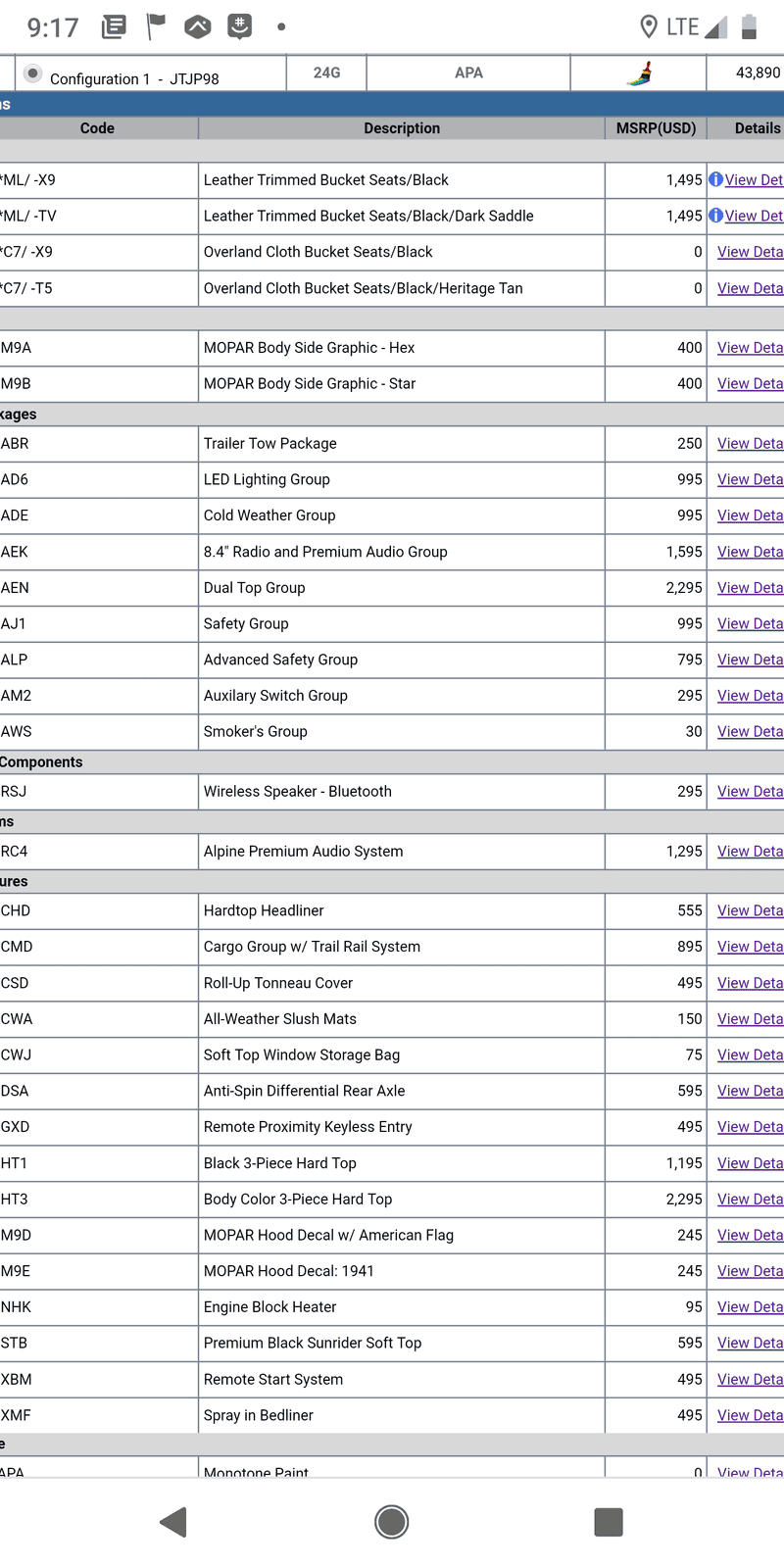Screen dimensions: 784x1568
Task: Select the Remote Start System row
Action: coord(392,1379)
